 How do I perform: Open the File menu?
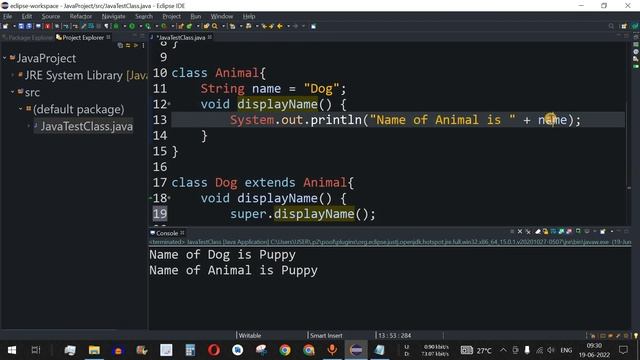8,16
